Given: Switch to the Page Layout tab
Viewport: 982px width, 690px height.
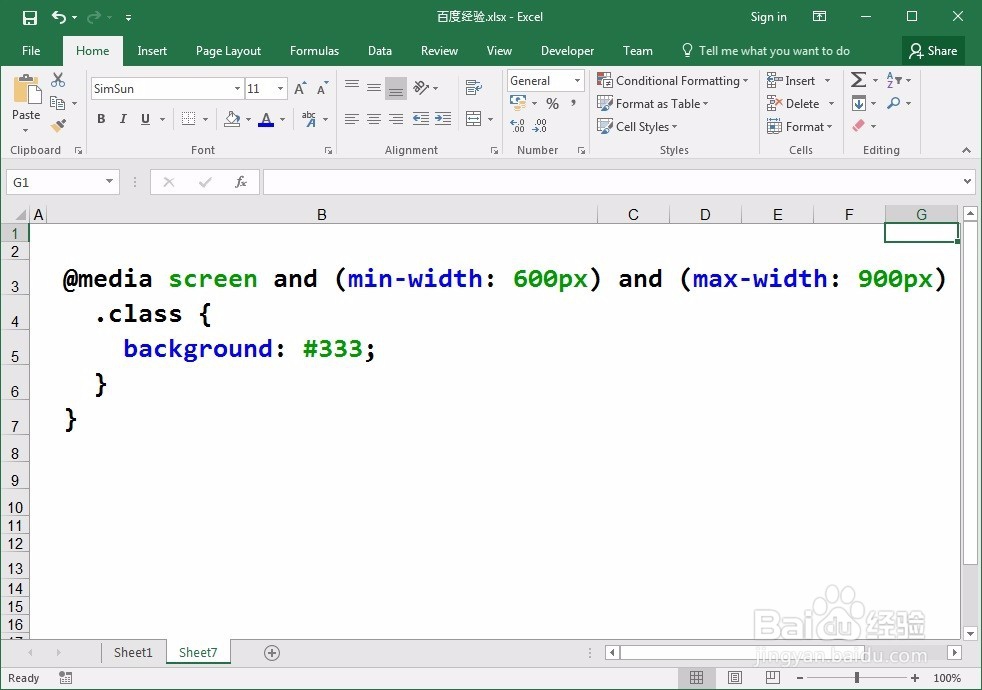Looking at the screenshot, I should (228, 51).
